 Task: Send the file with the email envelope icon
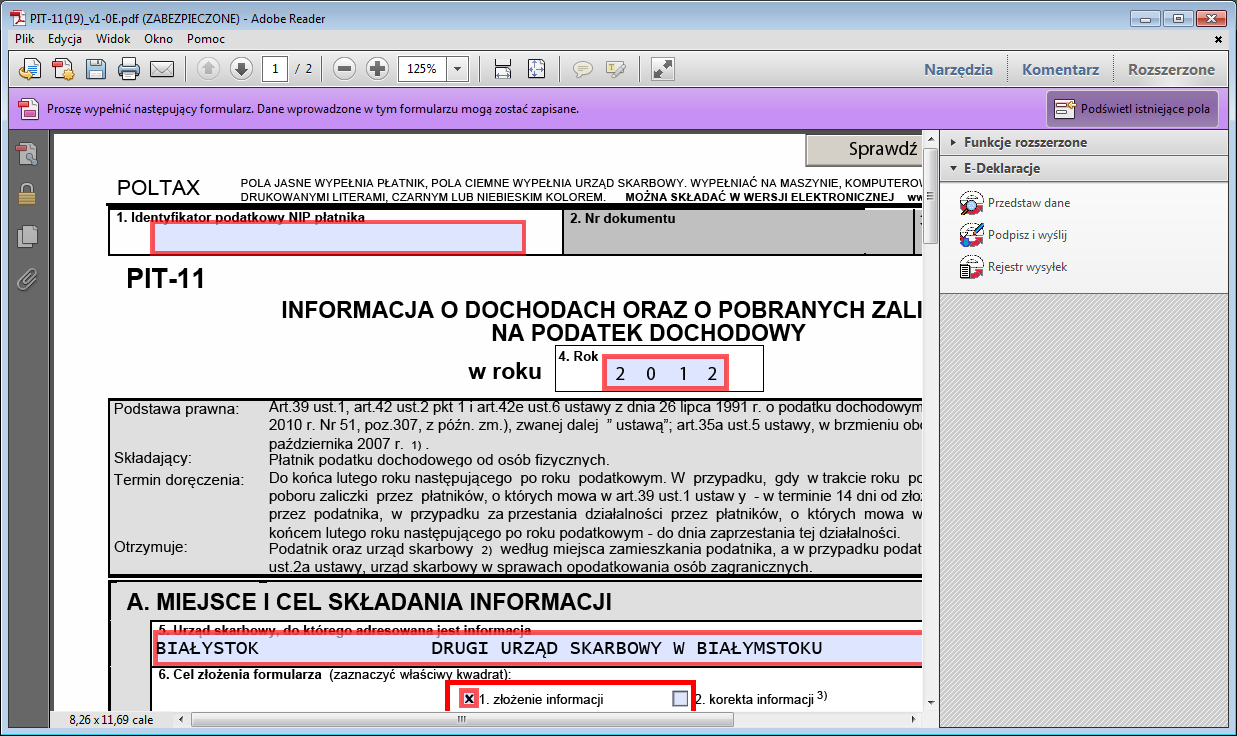(x=162, y=69)
